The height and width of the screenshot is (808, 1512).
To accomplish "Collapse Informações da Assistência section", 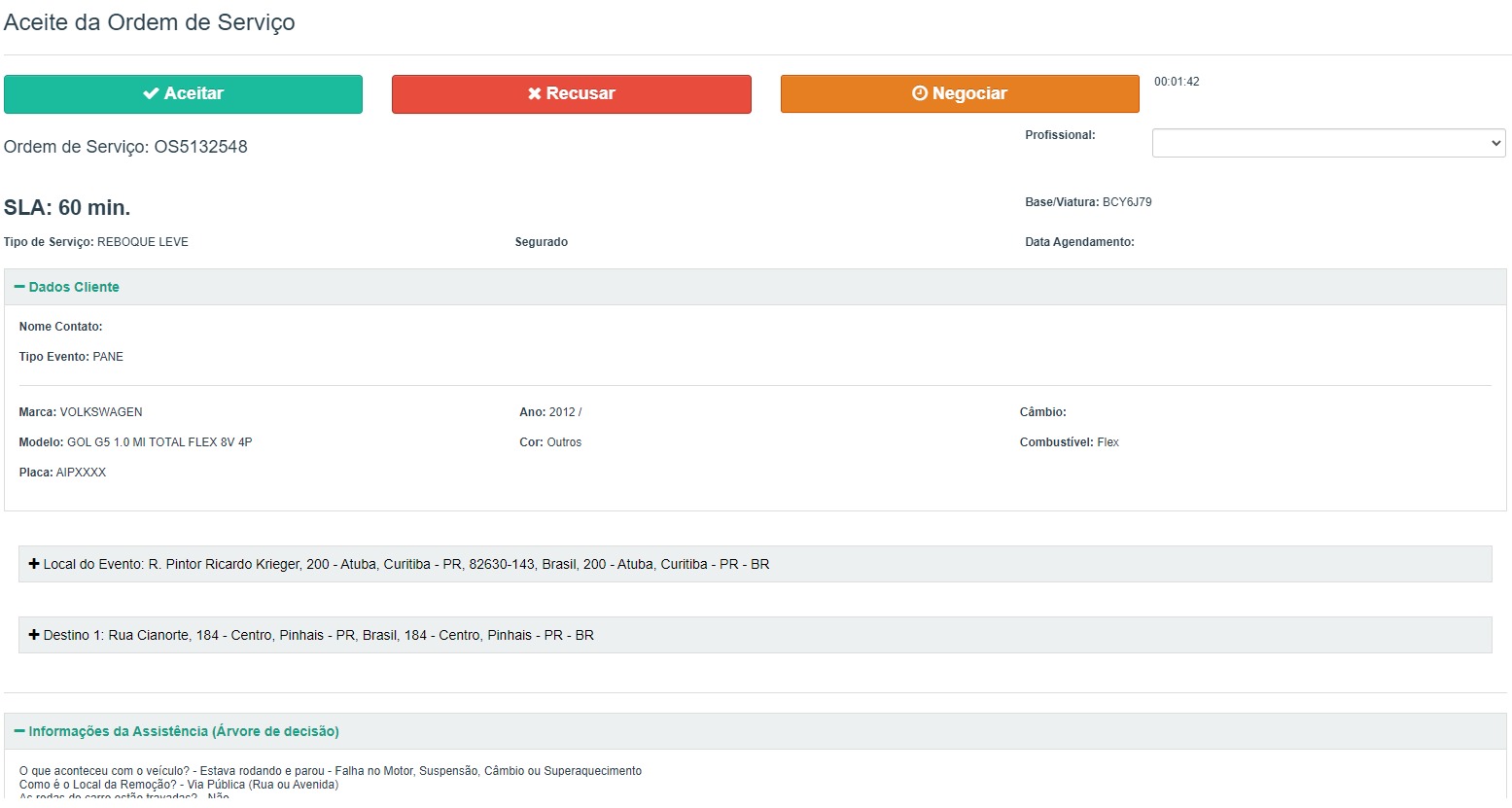I will pyautogui.click(x=756, y=731).
